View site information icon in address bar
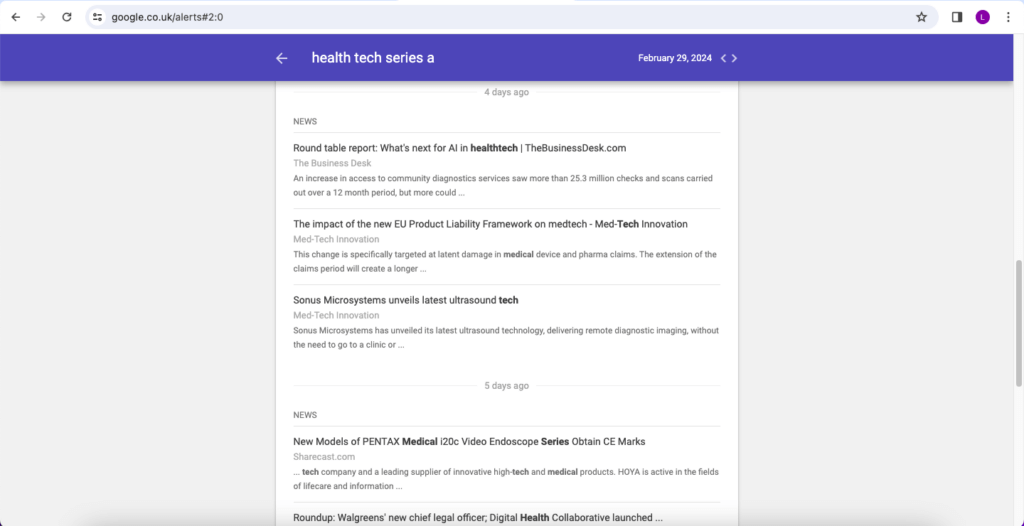1024x526 pixels. click(x=98, y=17)
